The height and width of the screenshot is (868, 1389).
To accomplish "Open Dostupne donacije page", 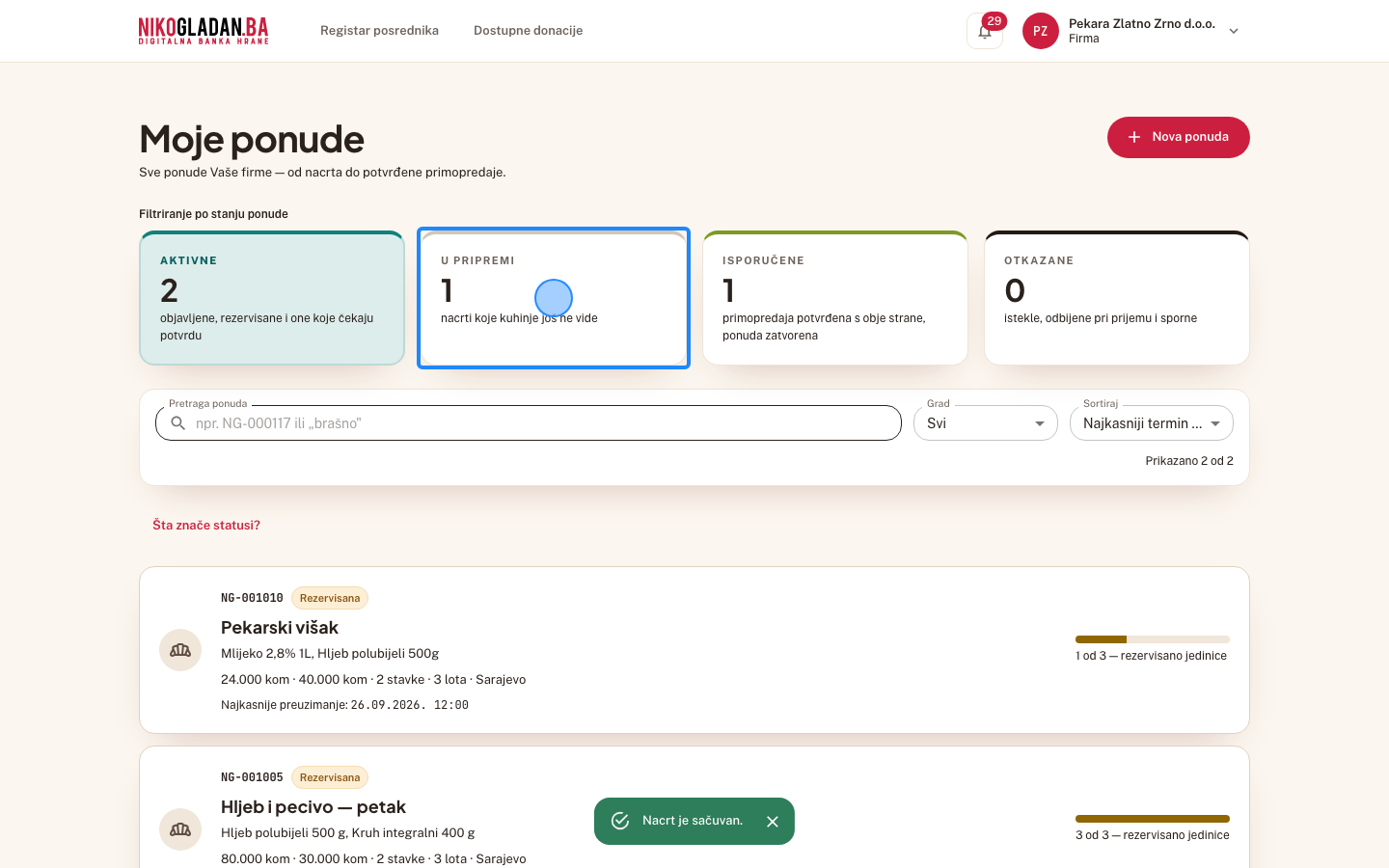I will point(528,31).
